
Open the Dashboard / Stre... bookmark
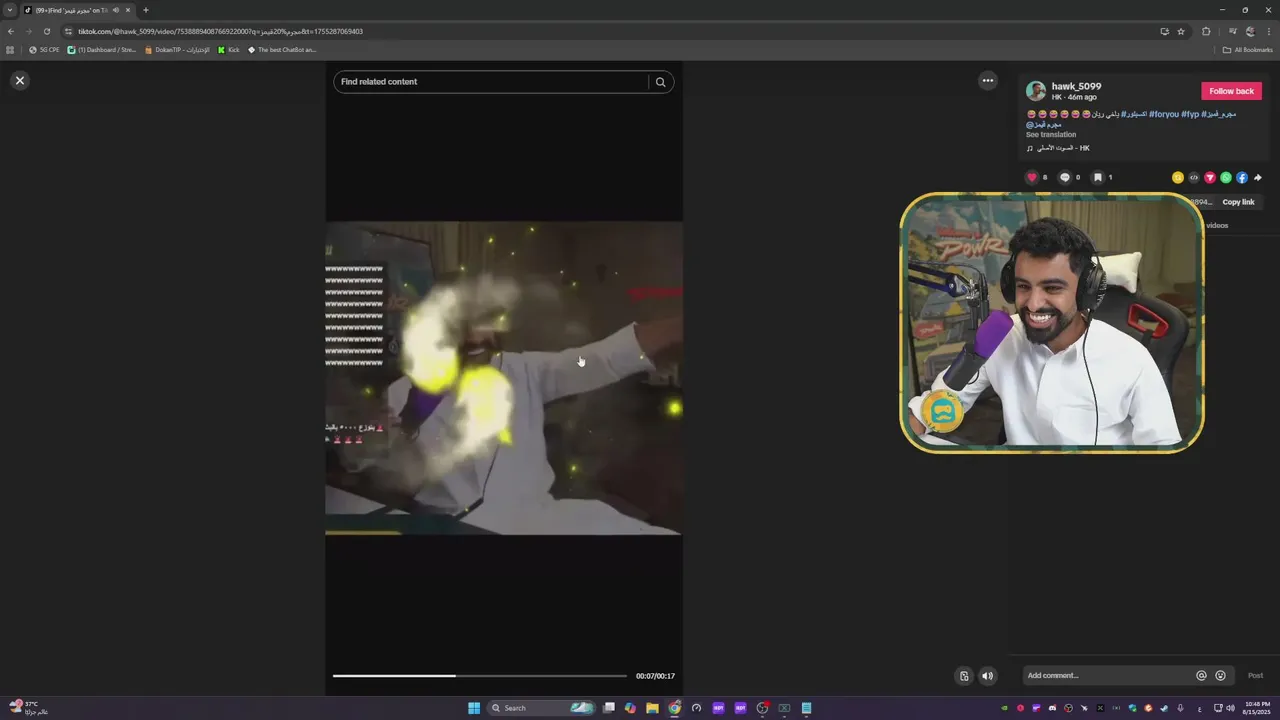point(102,50)
